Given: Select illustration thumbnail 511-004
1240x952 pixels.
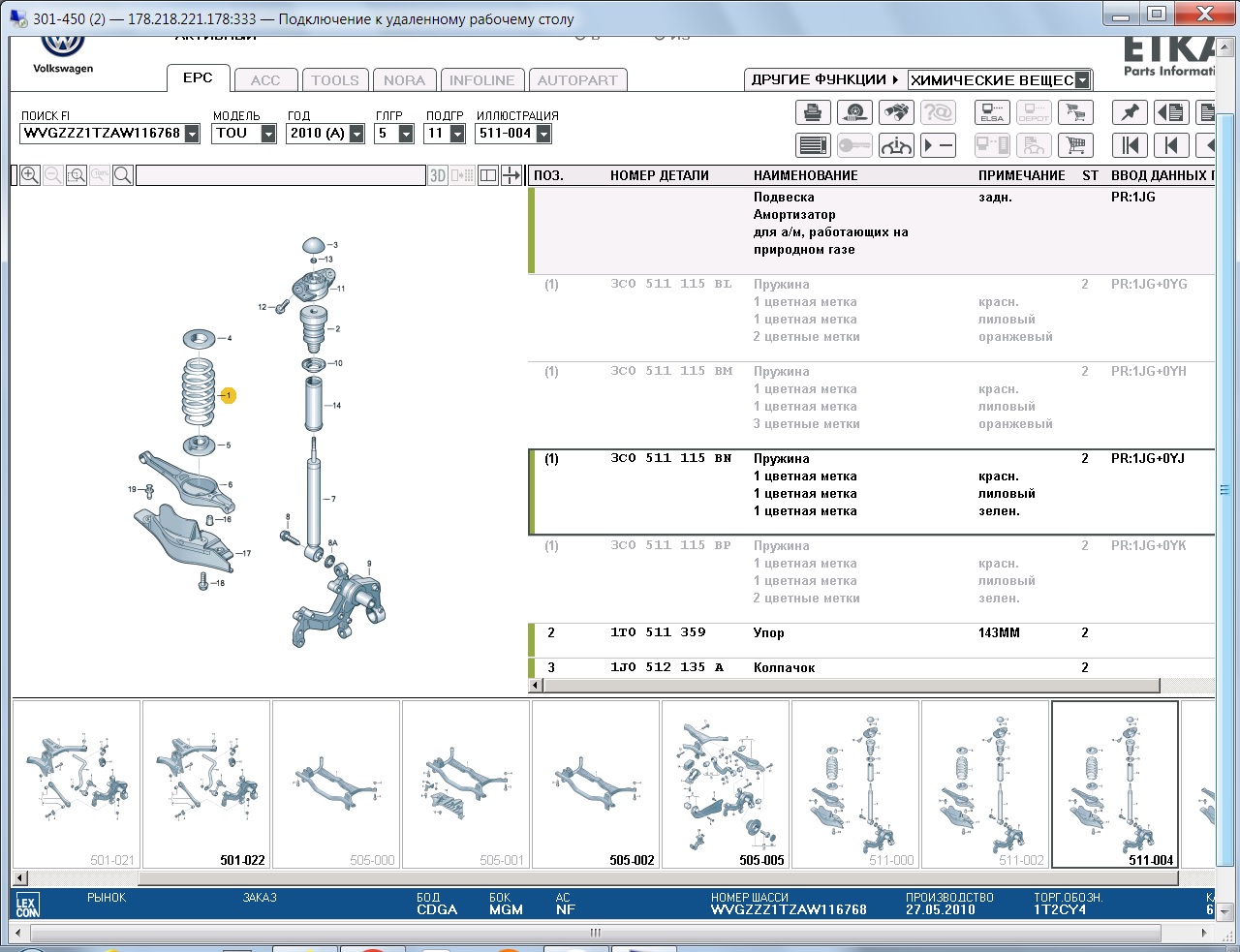Looking at the screenshot, I should (1115, 784).
